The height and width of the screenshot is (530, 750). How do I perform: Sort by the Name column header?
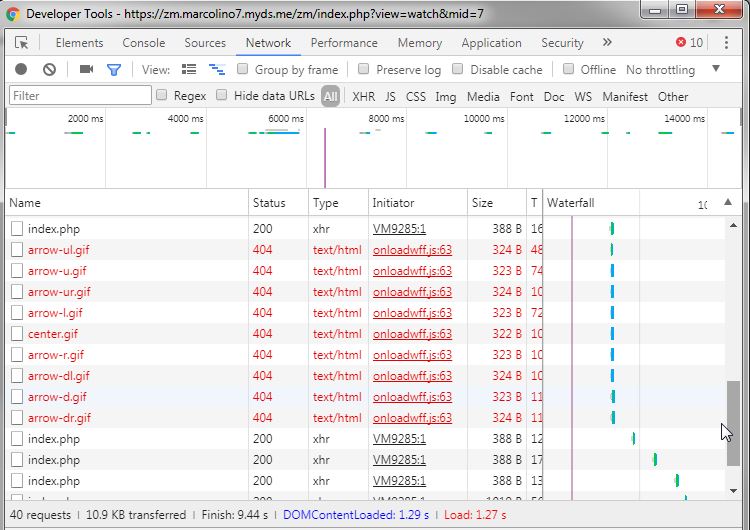127,203
